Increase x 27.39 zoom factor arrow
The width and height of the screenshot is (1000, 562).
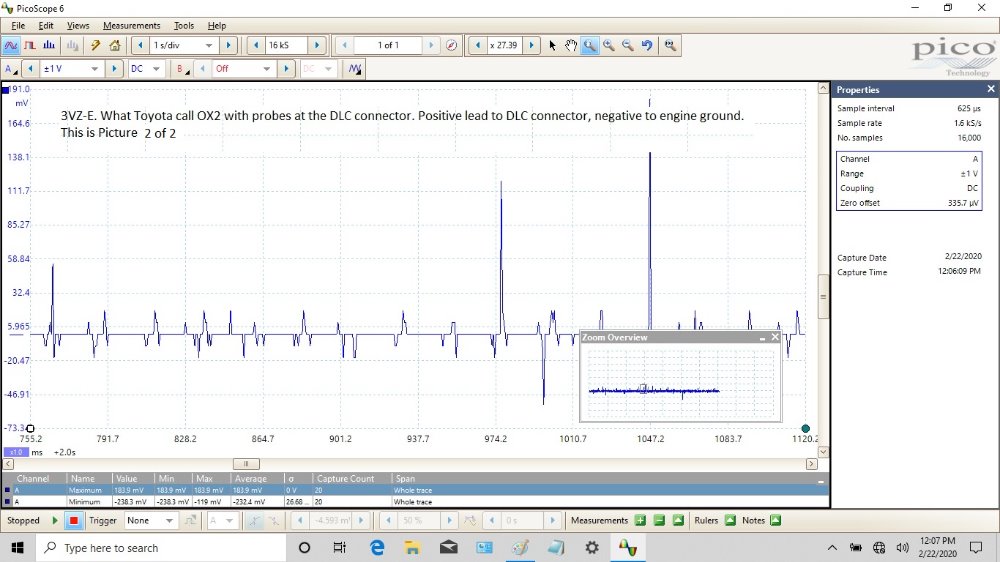(x=531, y=45)
